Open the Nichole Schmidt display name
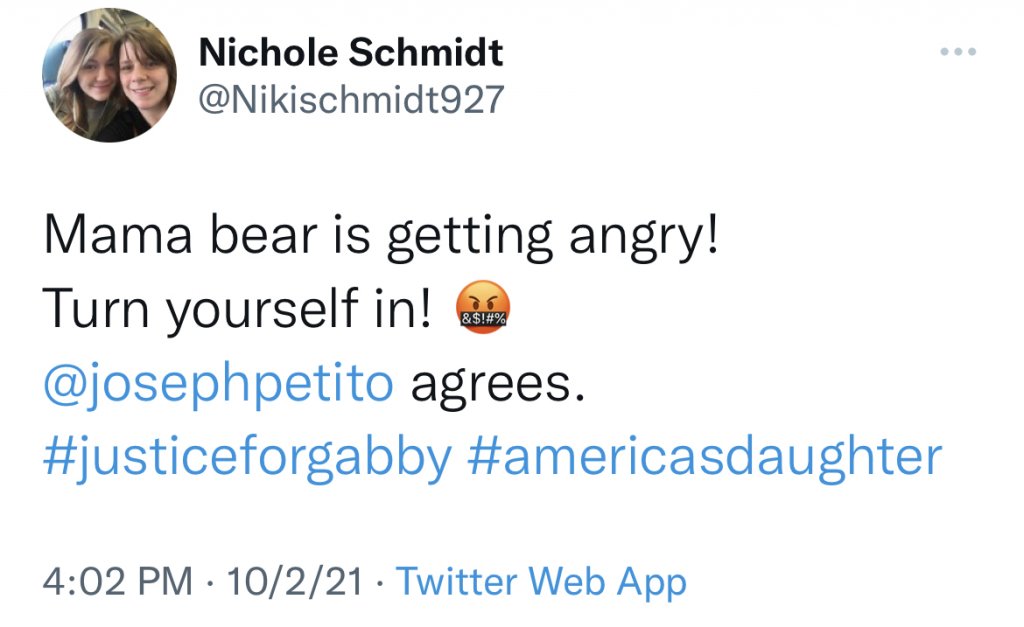The height and width of the screenshot is (627, 1024). point(350,51)
